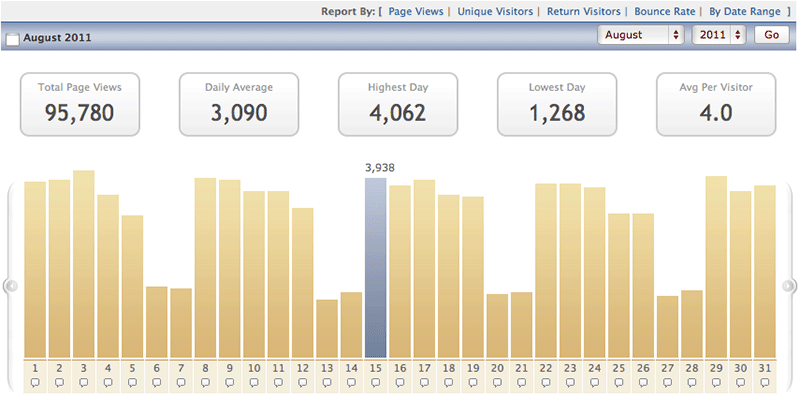800x397 pixels.
Task: Select the bar for day 27
Action: point(667,327)
